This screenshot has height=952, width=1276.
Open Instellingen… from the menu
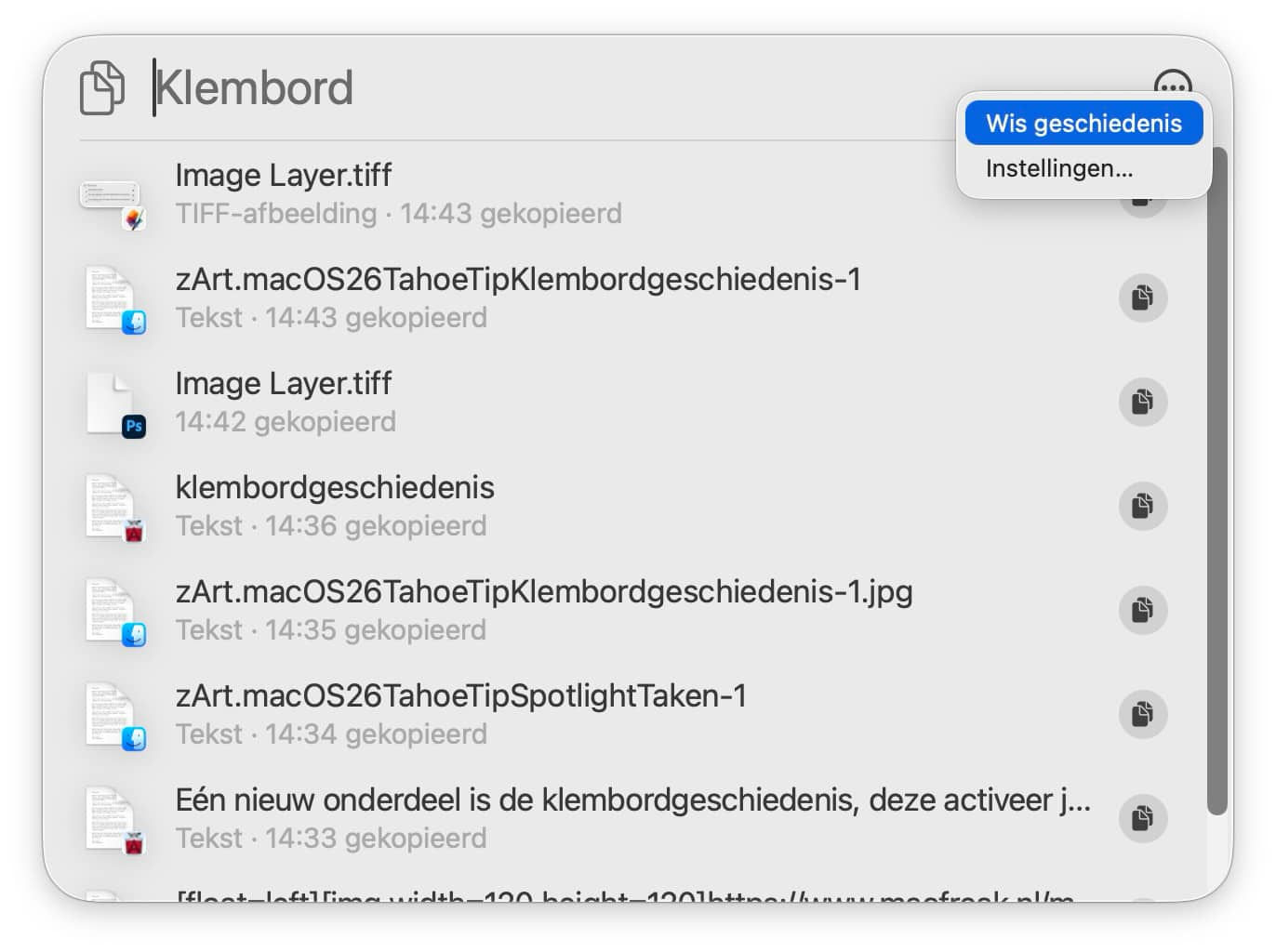tap(1059, 169)
